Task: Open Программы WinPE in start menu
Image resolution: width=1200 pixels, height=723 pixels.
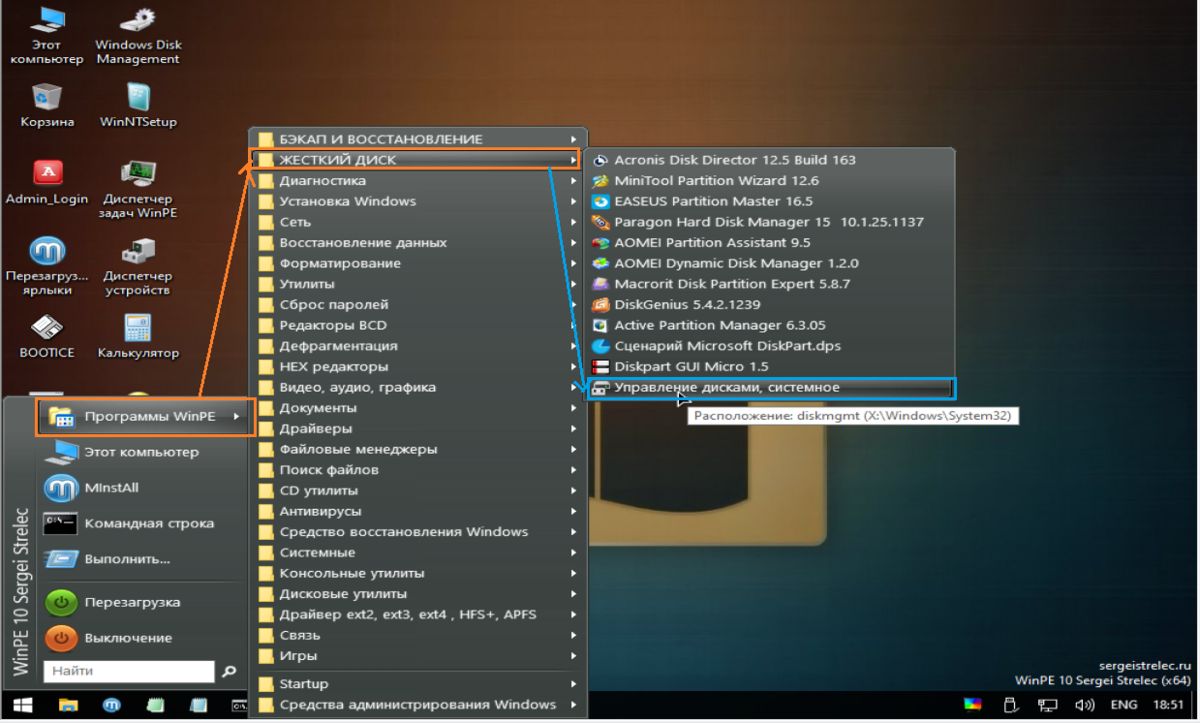Action: point(145,417)
